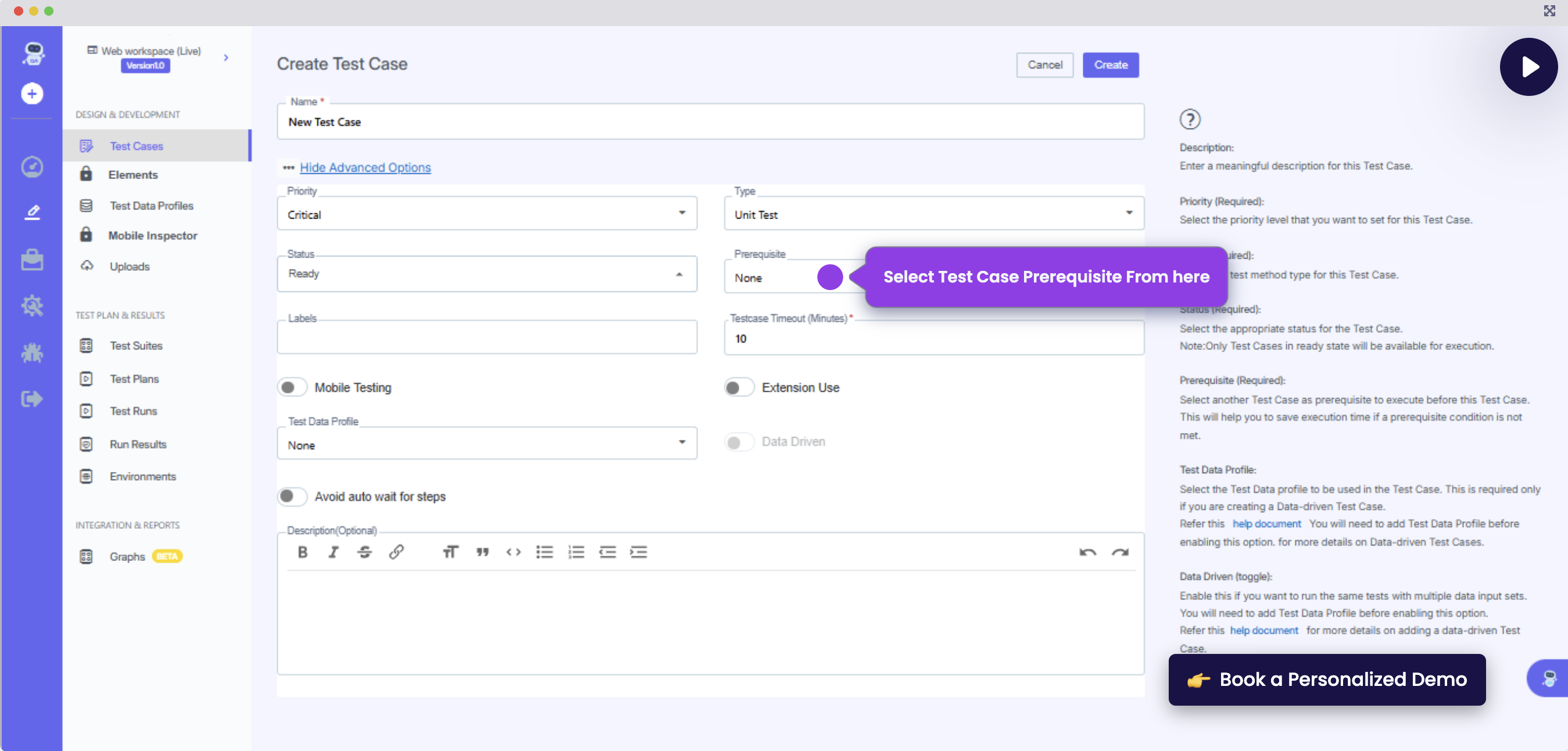The width and height of the screenshot is (1568, 751).
Task: Enable the Mobile Testing toggle
Action: (x=292, y=388)
